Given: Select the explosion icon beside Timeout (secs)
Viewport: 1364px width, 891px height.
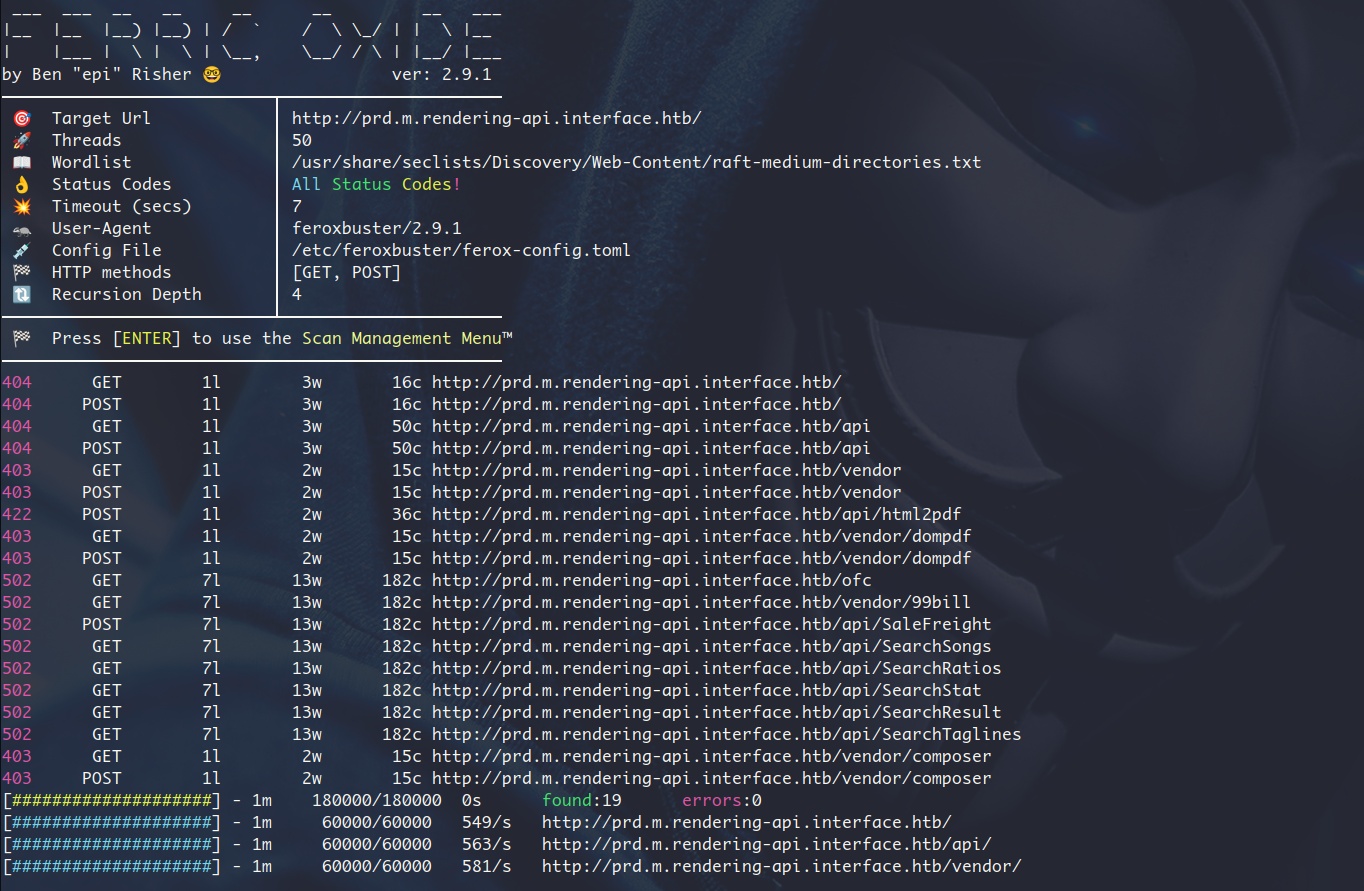Looking at the screenshot, I should click(x=22, y=206).
